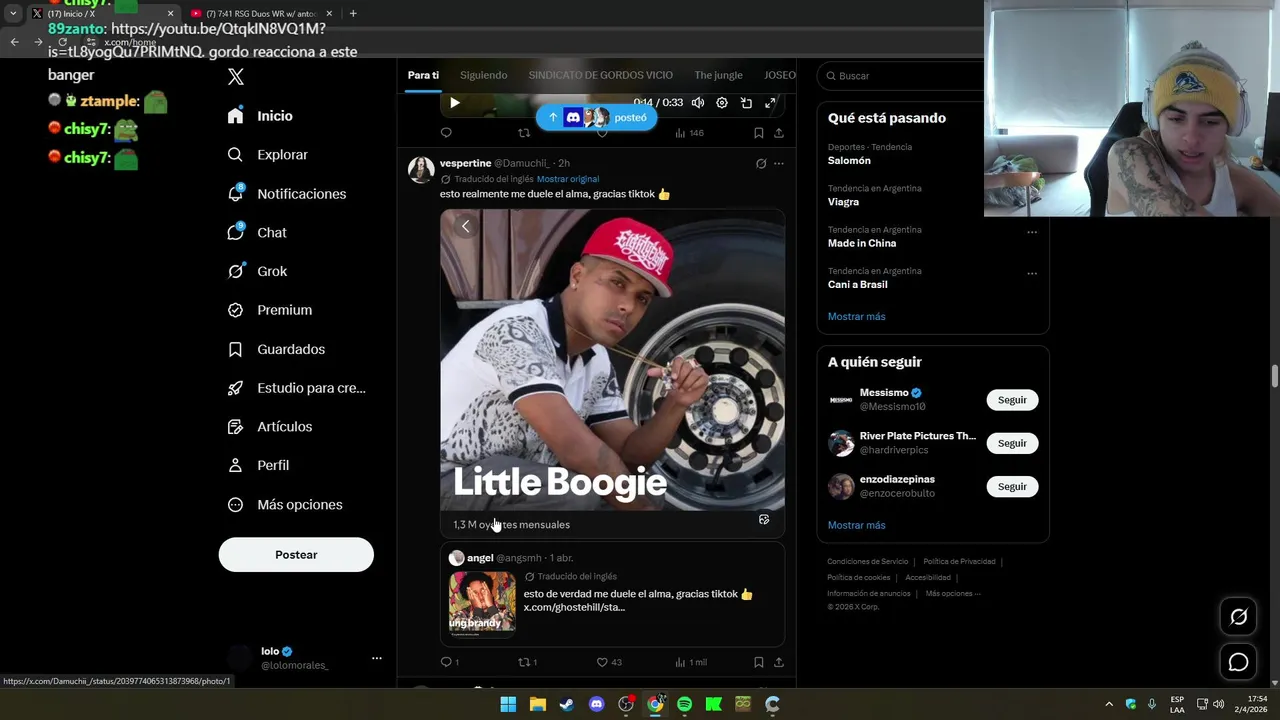The image size is (1280, 720).
Task: Click Grok icon on vespertine's post
Action: [761, 164]
